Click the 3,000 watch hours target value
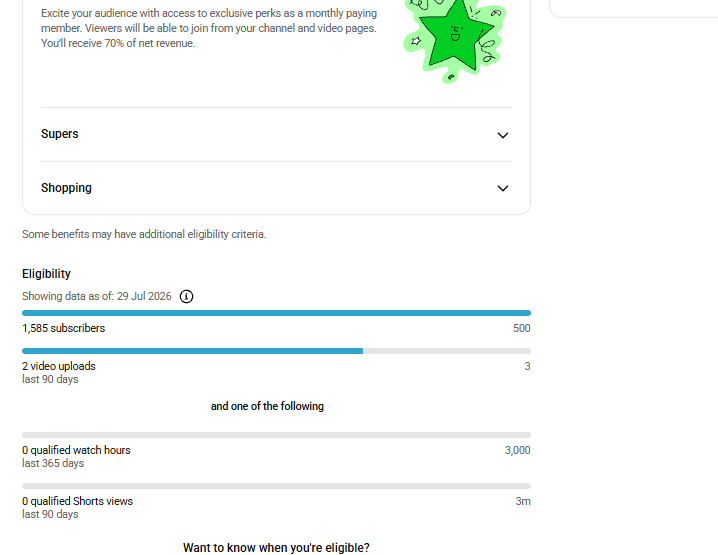718x555 pixels. click(517, 450)
